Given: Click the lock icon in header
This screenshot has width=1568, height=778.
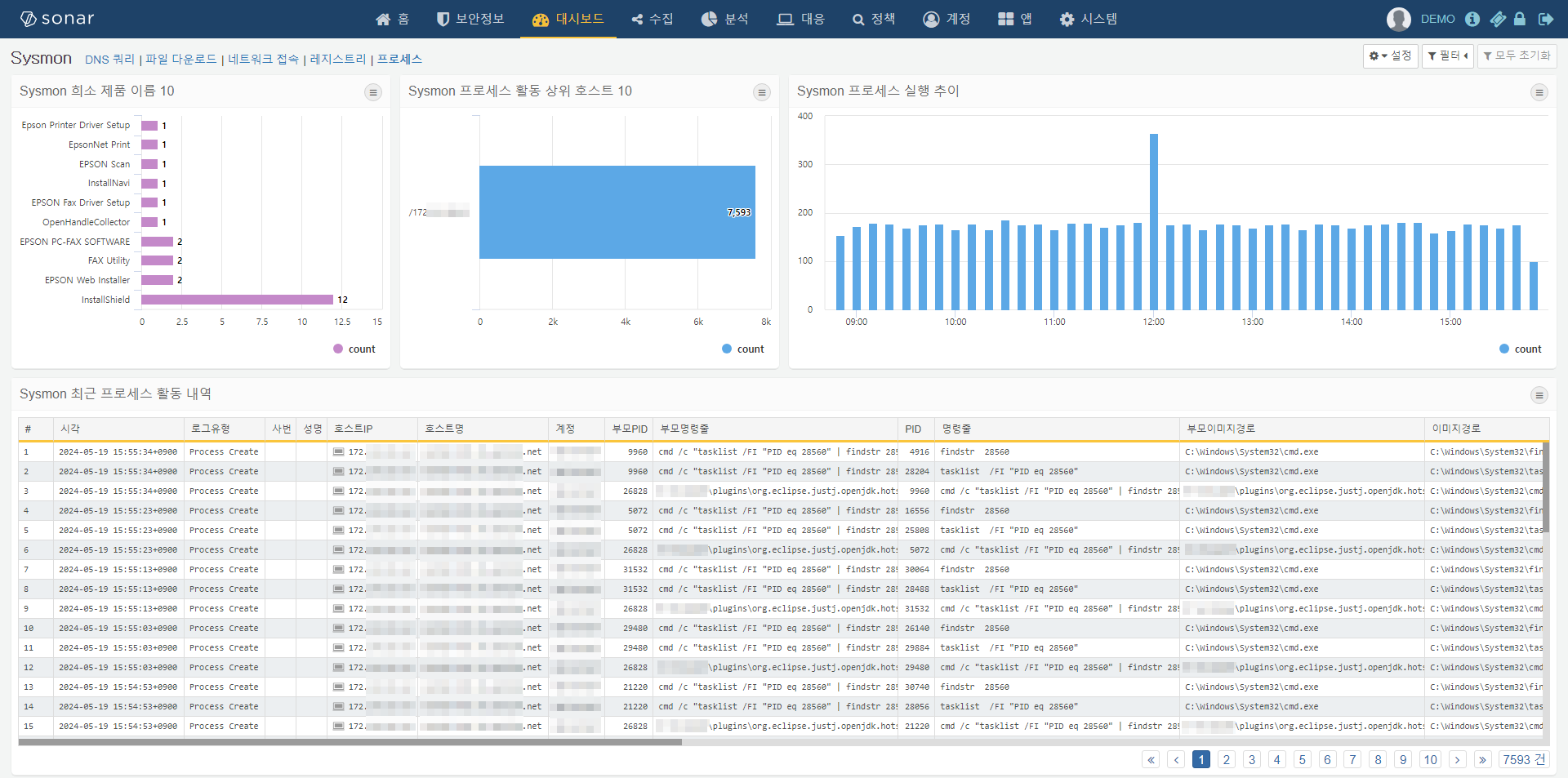Looking at the screenshot, I should pos(1520,19).
